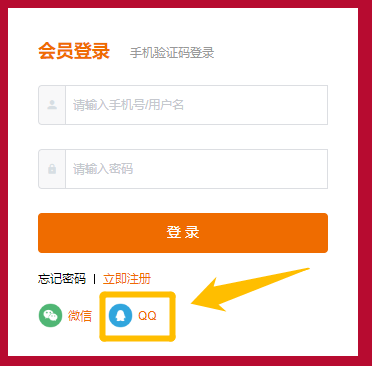Click the user silhouette icon beside username

click(52, 105)
